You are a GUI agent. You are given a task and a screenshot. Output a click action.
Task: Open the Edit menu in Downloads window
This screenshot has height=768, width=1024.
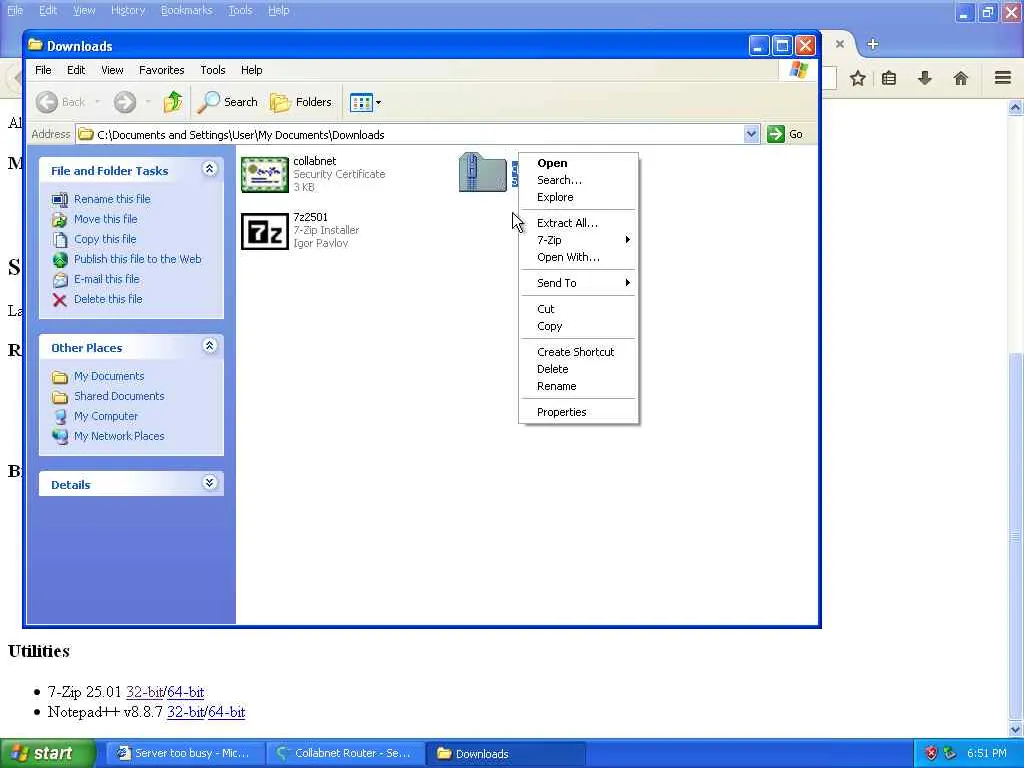click(76, 70)
